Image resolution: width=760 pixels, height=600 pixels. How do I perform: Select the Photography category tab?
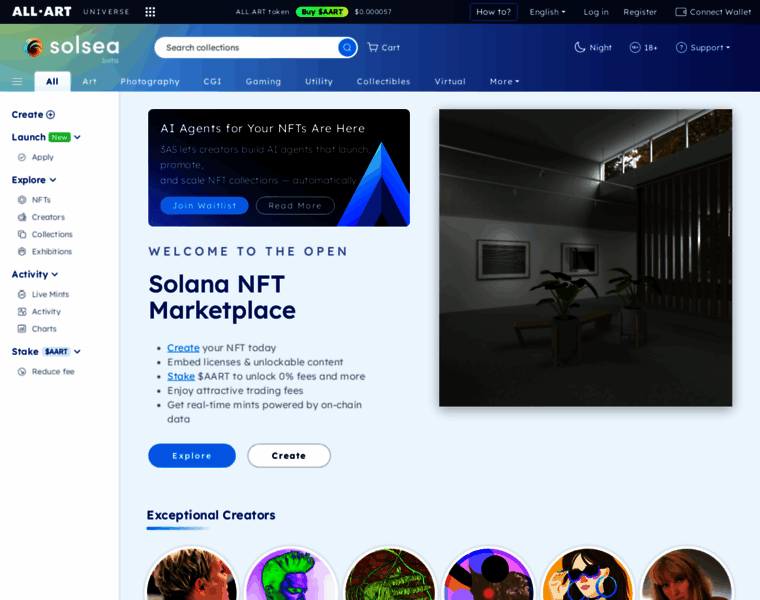tap(150, 81)
